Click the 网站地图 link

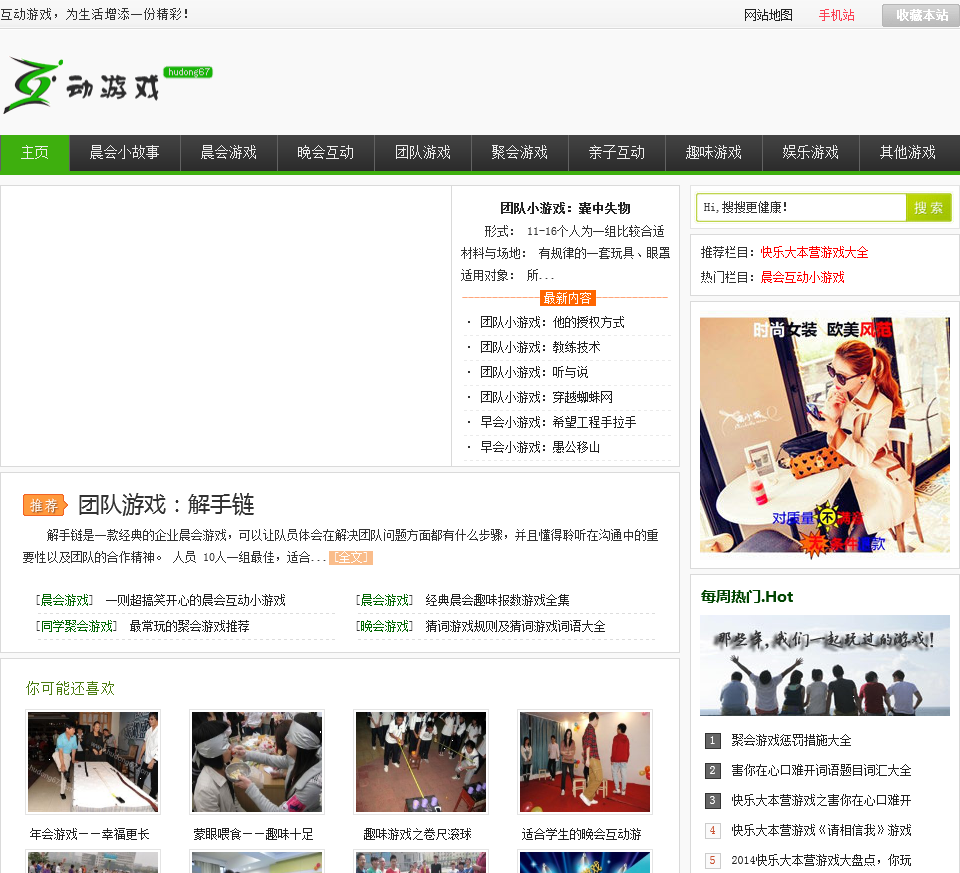pyautogui.click(x=768, y=15)
